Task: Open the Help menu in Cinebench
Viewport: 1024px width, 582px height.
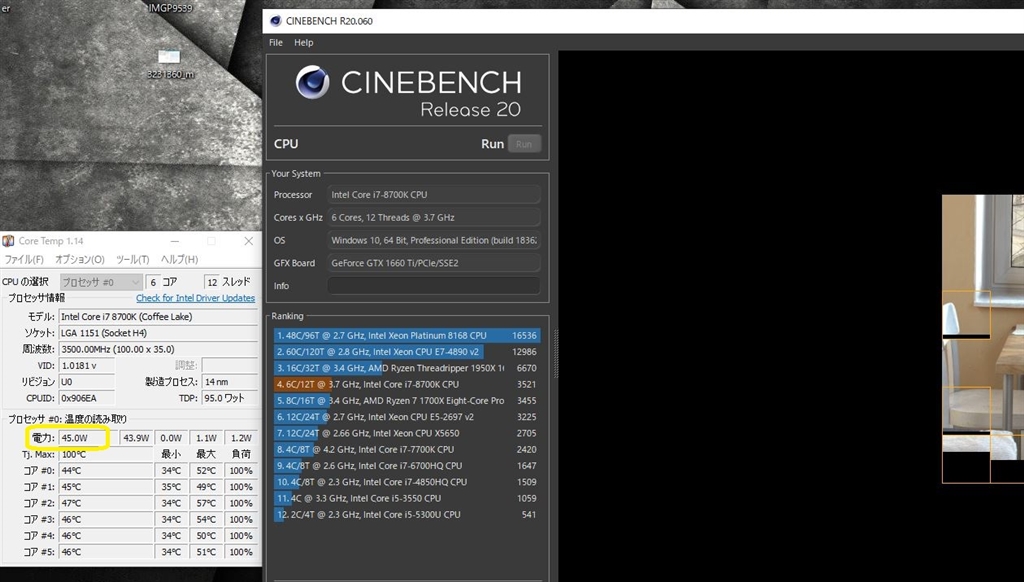Action: pyautogui.click(x=304, y=42)
